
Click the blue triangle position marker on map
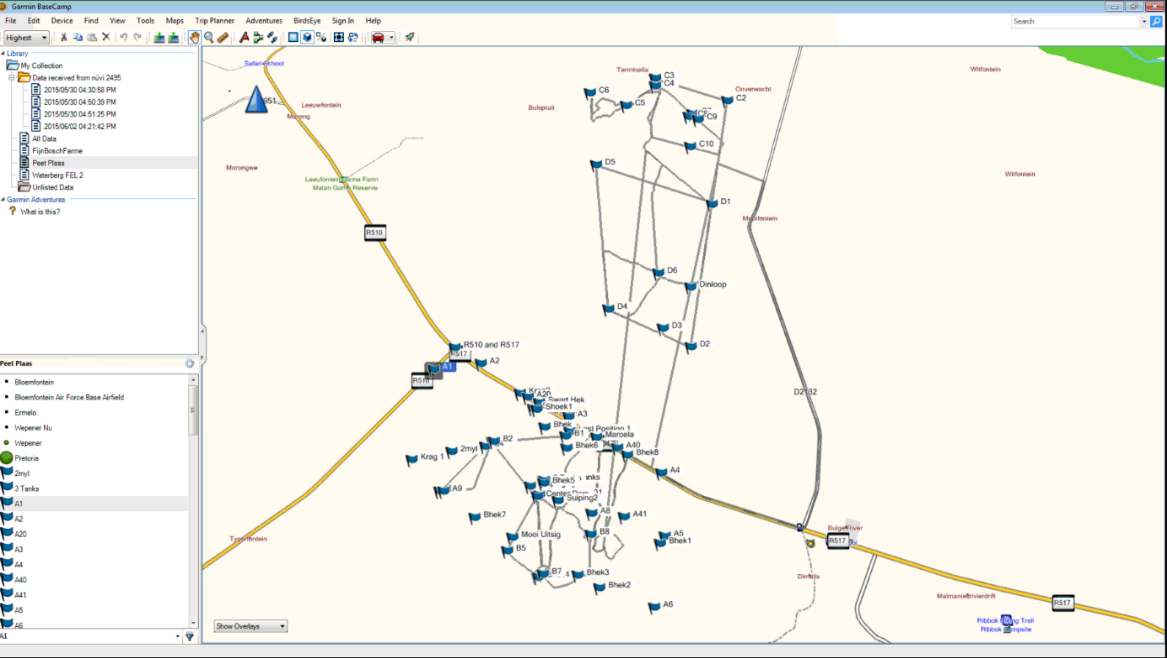click(x=256, y=99)
